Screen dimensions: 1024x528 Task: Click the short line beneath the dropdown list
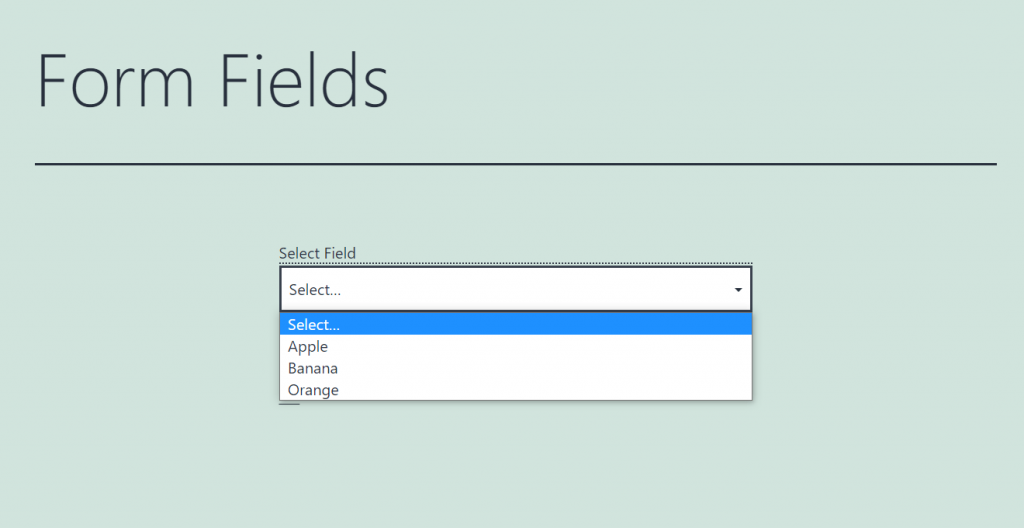coord(289,404)
